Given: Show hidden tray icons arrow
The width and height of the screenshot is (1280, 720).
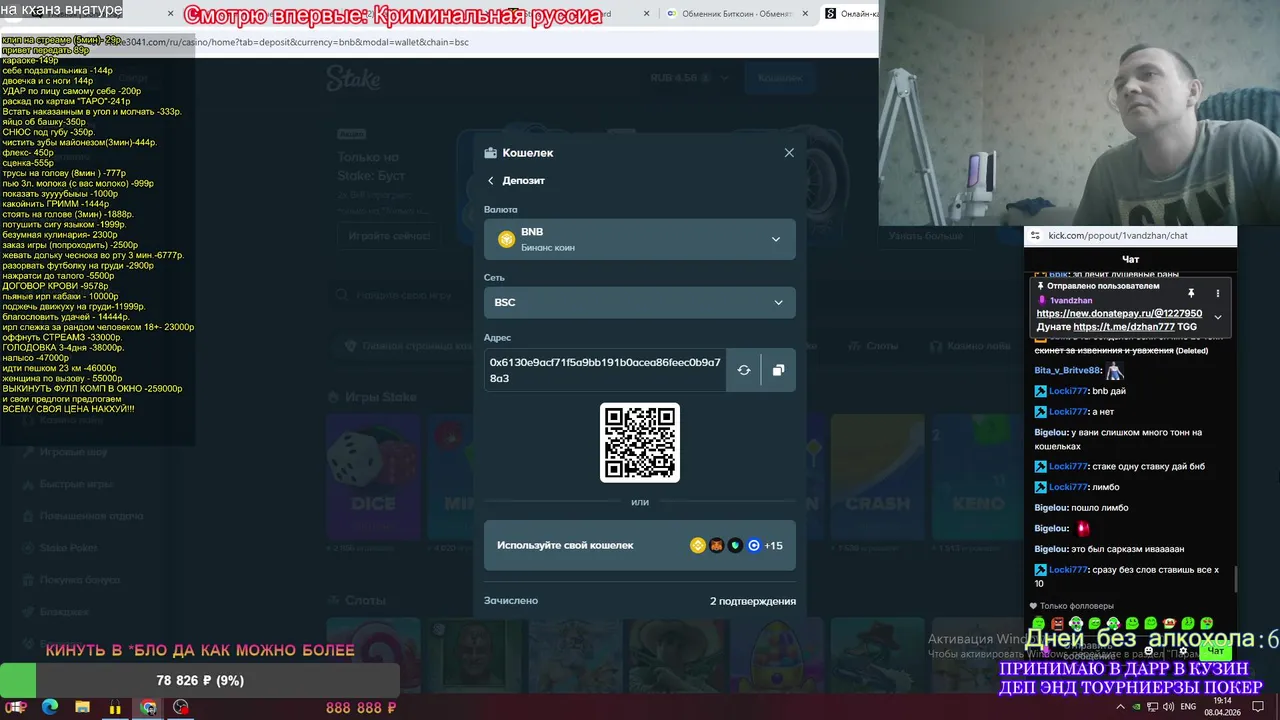Looking at the screenshot, I should click(x=1120, y=707).
